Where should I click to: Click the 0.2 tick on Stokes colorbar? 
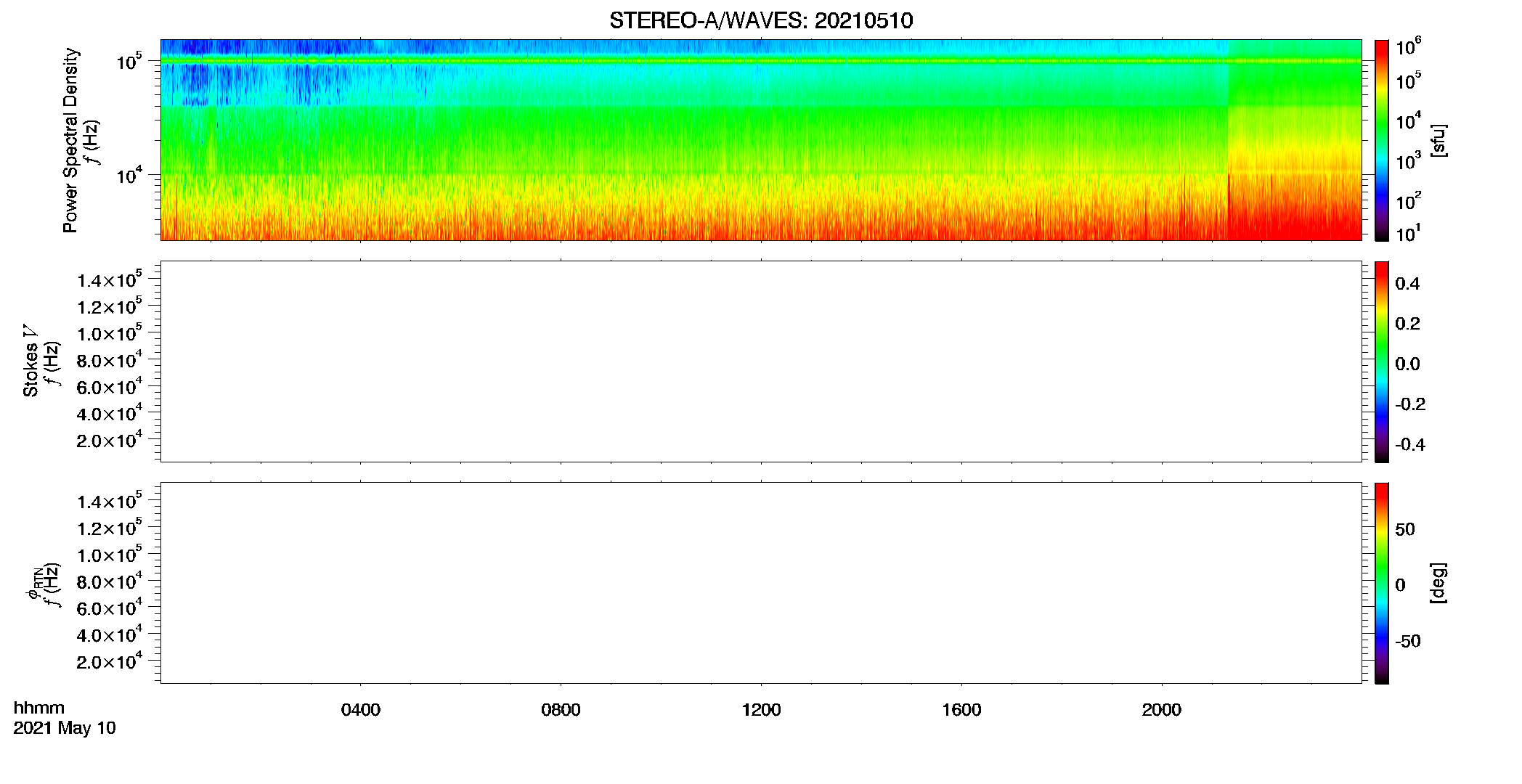tap(1407, 324)
